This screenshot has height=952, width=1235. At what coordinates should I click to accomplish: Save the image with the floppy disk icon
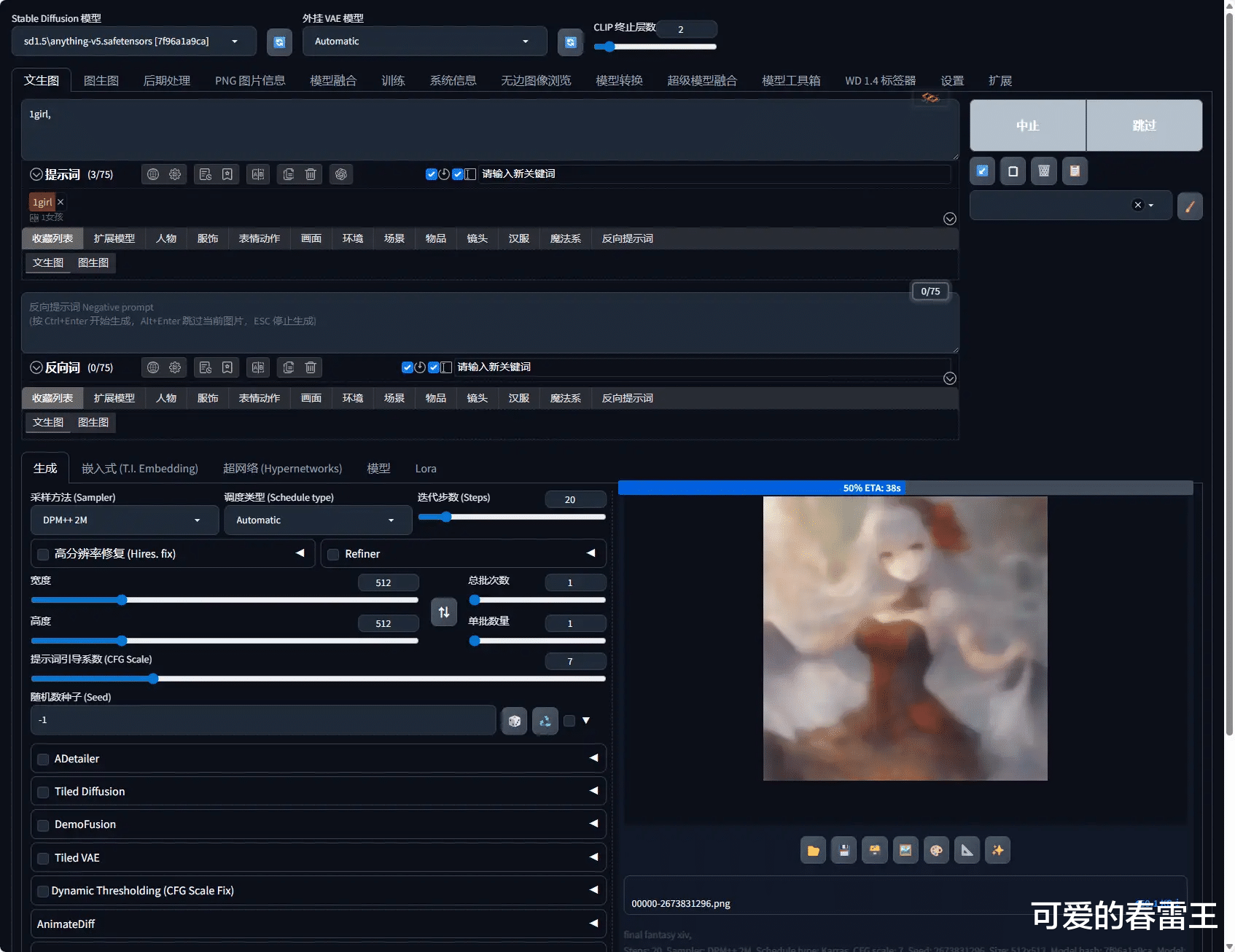(844, 850)
